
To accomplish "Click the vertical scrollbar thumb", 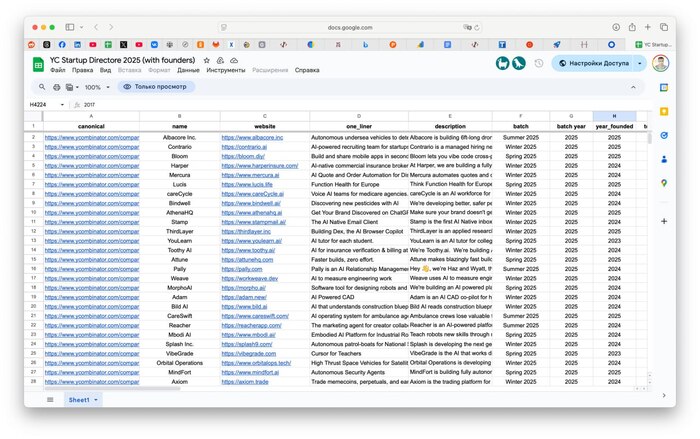I will coord(649,137).
